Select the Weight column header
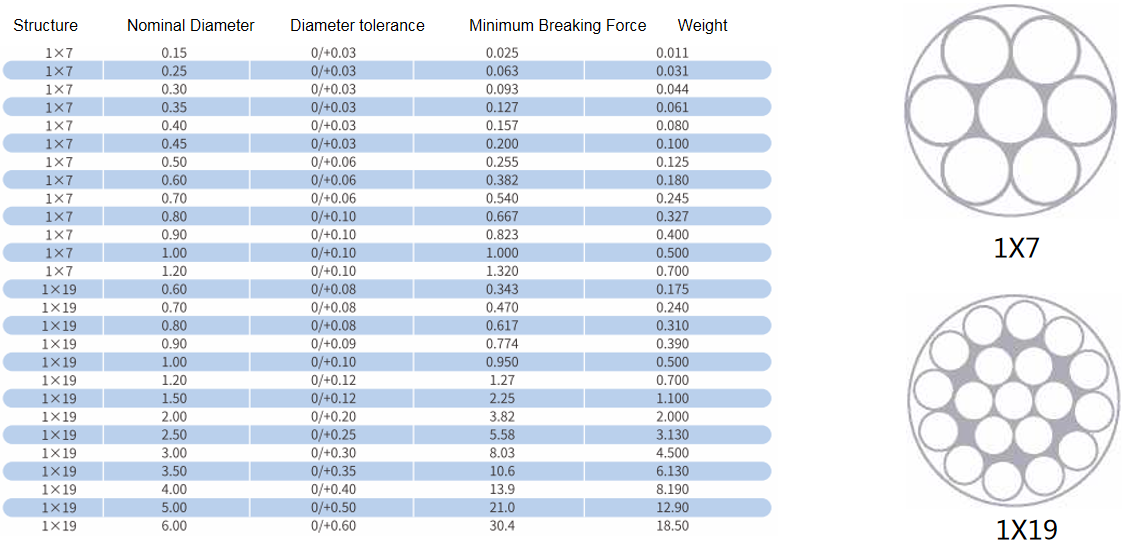The width and height of the screenshot is (1128, 551). 703,26
